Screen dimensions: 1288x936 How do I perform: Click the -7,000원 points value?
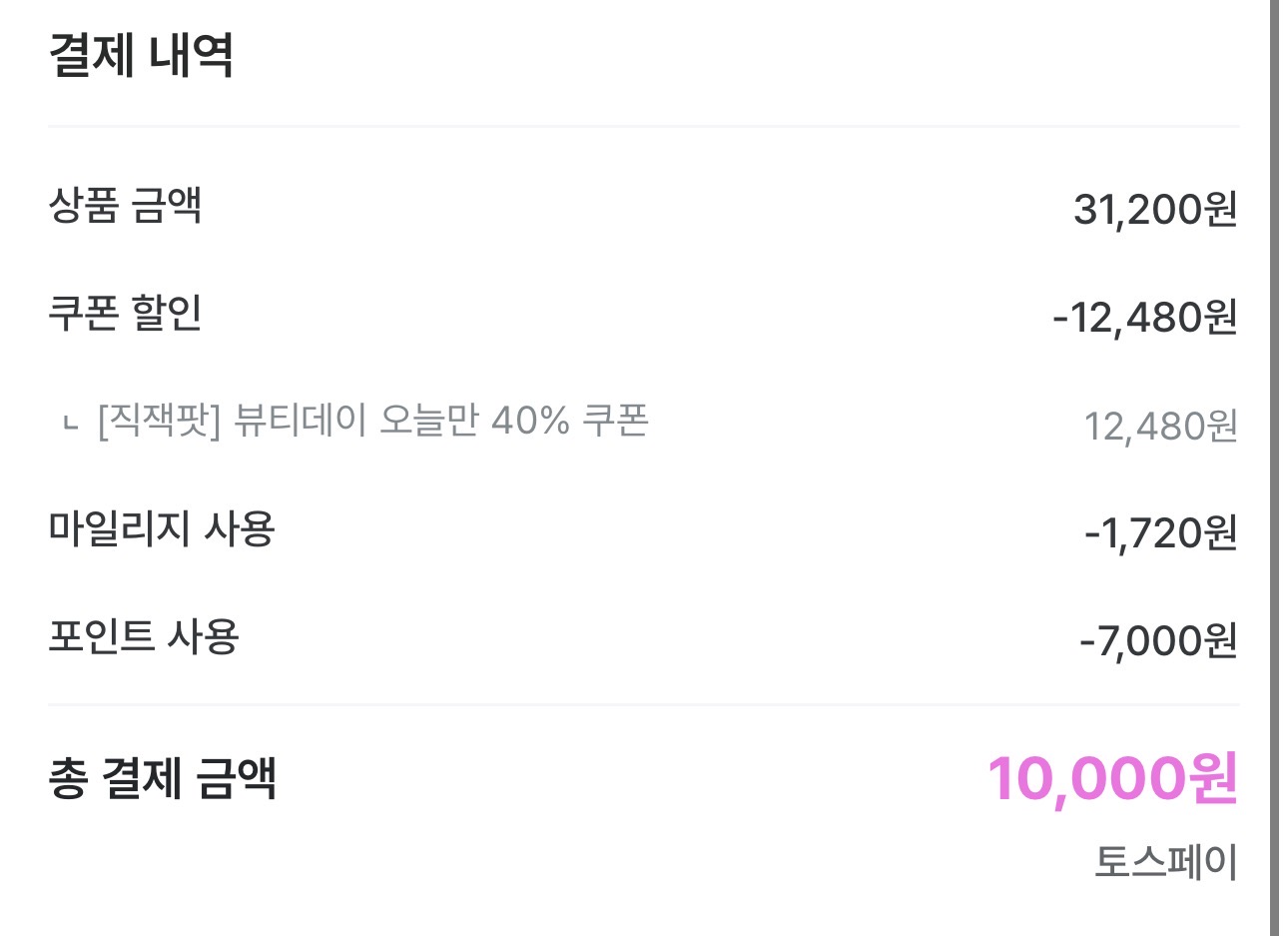tap(1158, 640)
